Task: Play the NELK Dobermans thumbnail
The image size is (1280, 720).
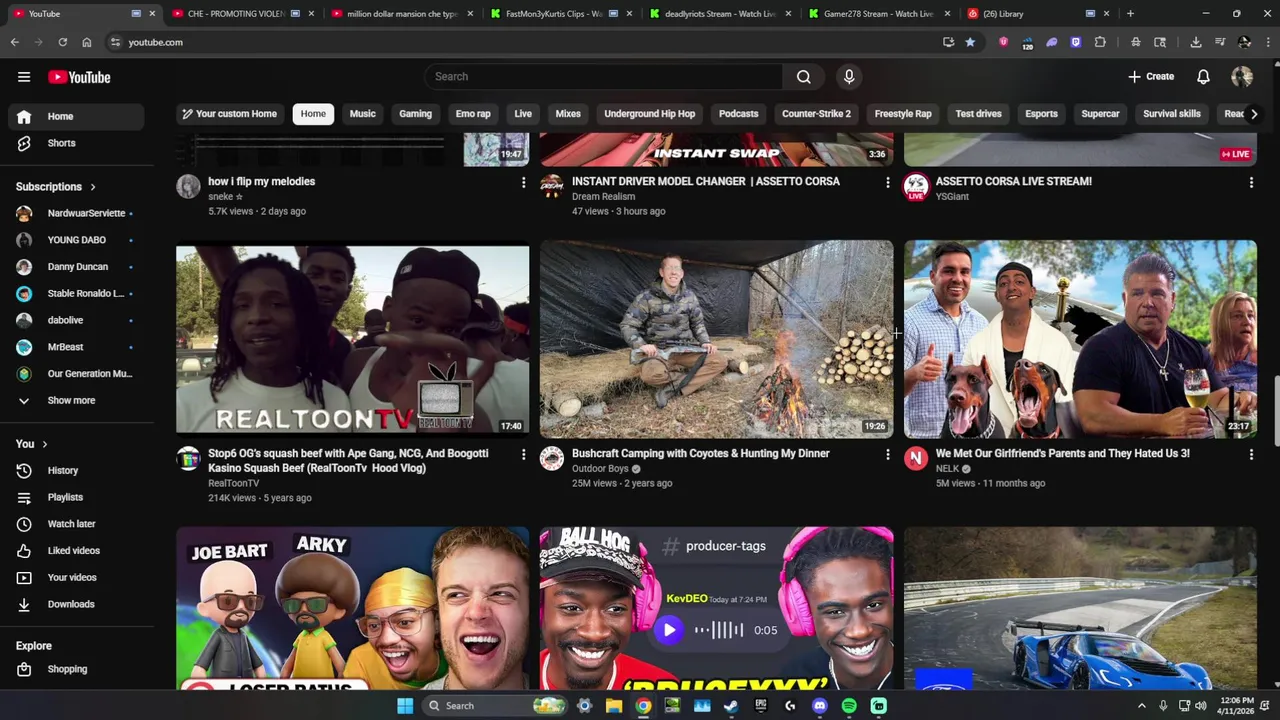Action: coord(1081,339)
